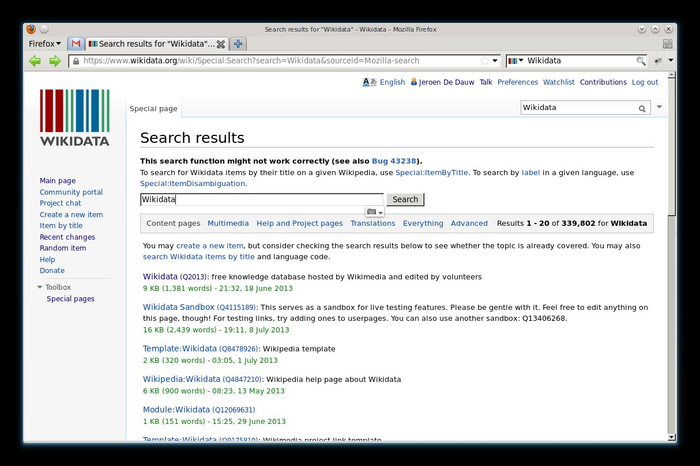700x466 pixels.
Task: Select Advanced search profile
Action: (x=469, y=223)
